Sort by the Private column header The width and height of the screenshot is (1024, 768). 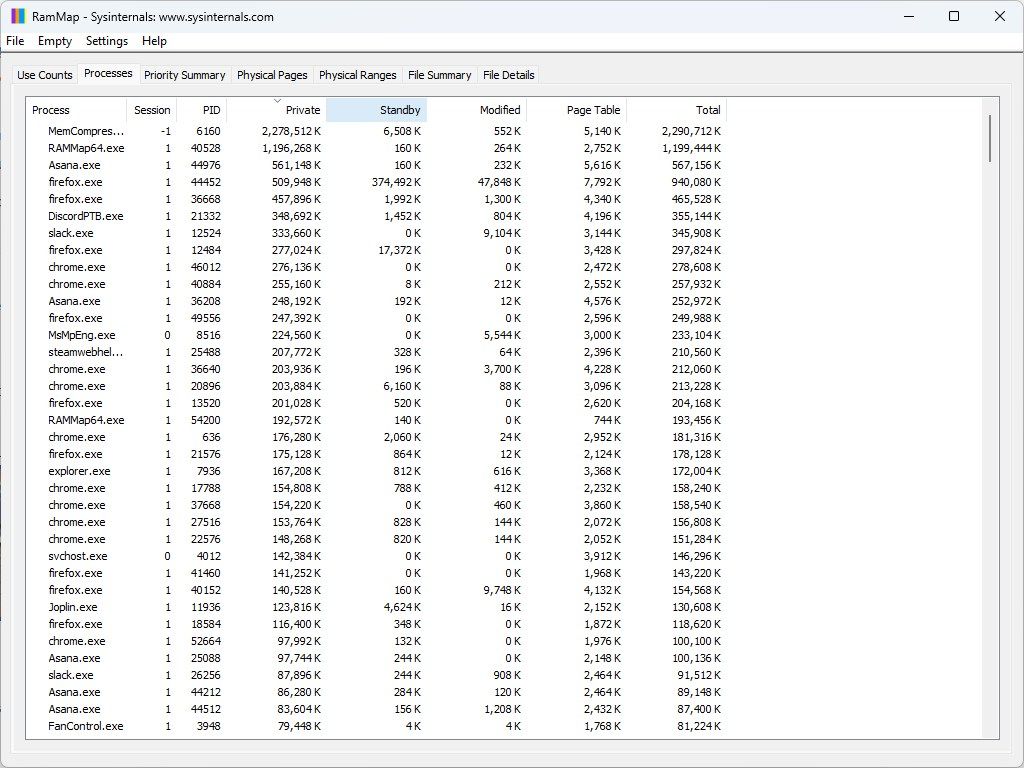point(276,110)
